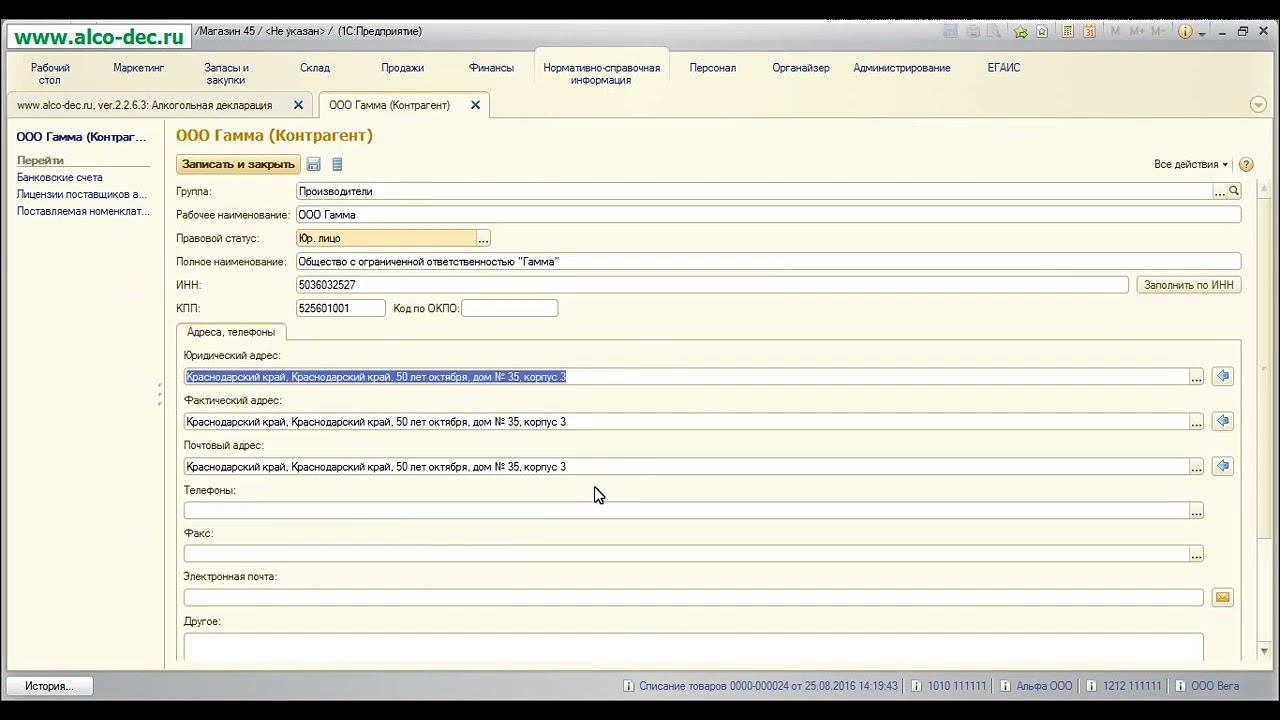Click the grayed save icon in title bar

pos(951,31)
